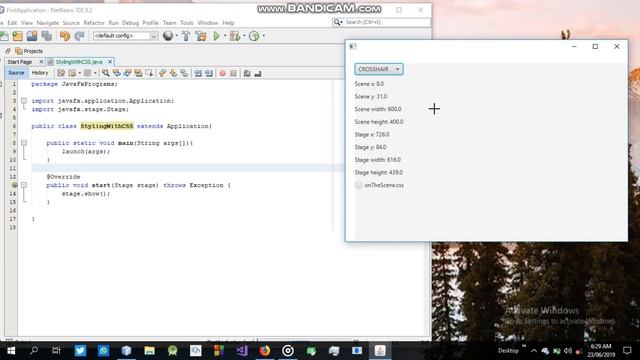Open Visual Studio from the taskbar

coord(242,351)
